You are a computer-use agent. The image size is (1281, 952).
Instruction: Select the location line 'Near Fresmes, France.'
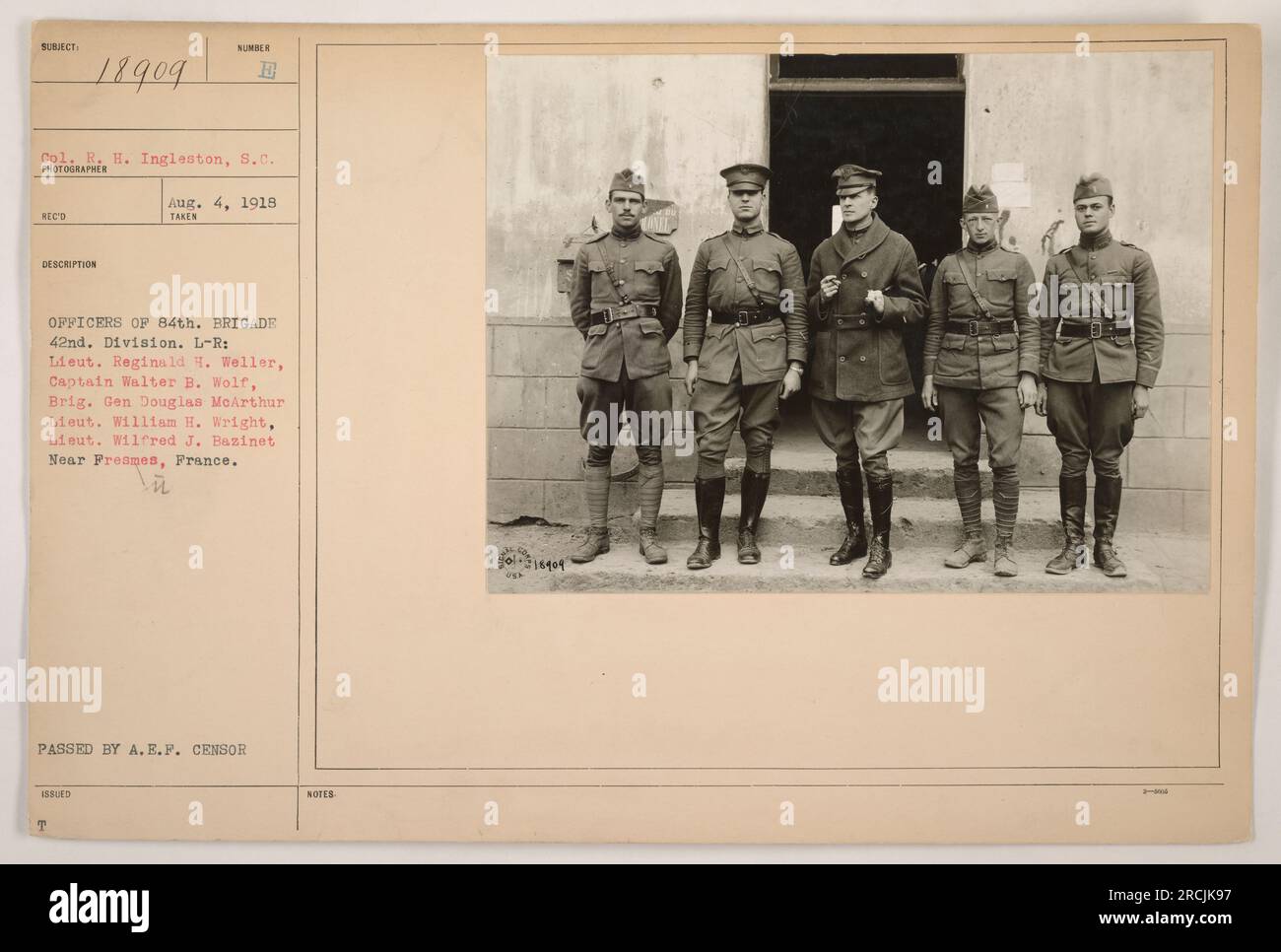(x=141, y=459)
